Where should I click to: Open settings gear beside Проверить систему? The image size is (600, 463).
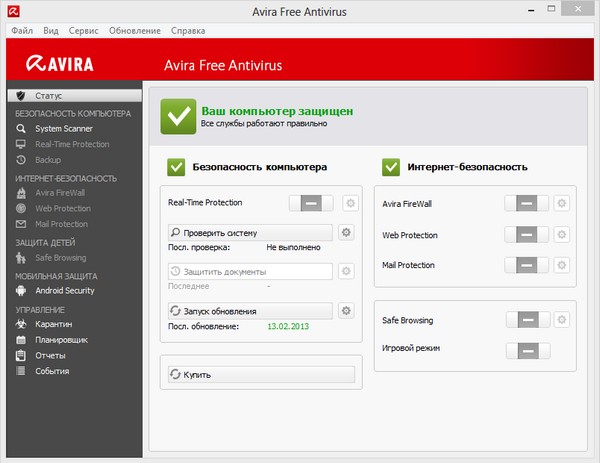point(347,233)
